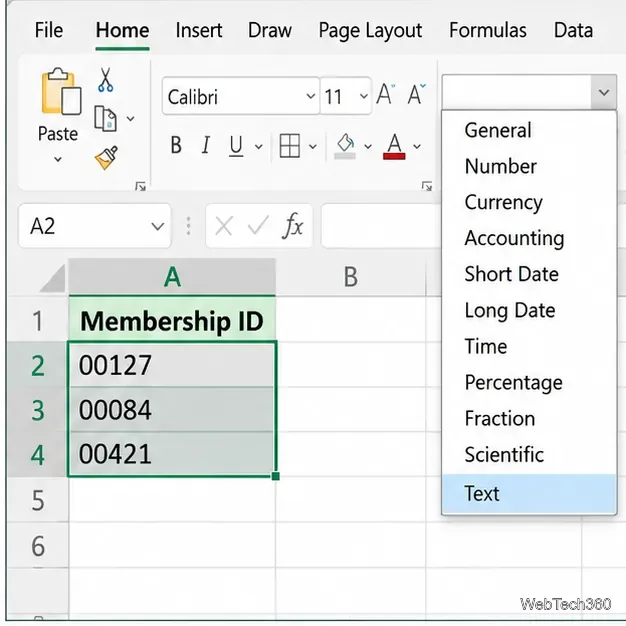626x626 pixels.
Task: Select row 5 header
Action: (x=38, y=500)
